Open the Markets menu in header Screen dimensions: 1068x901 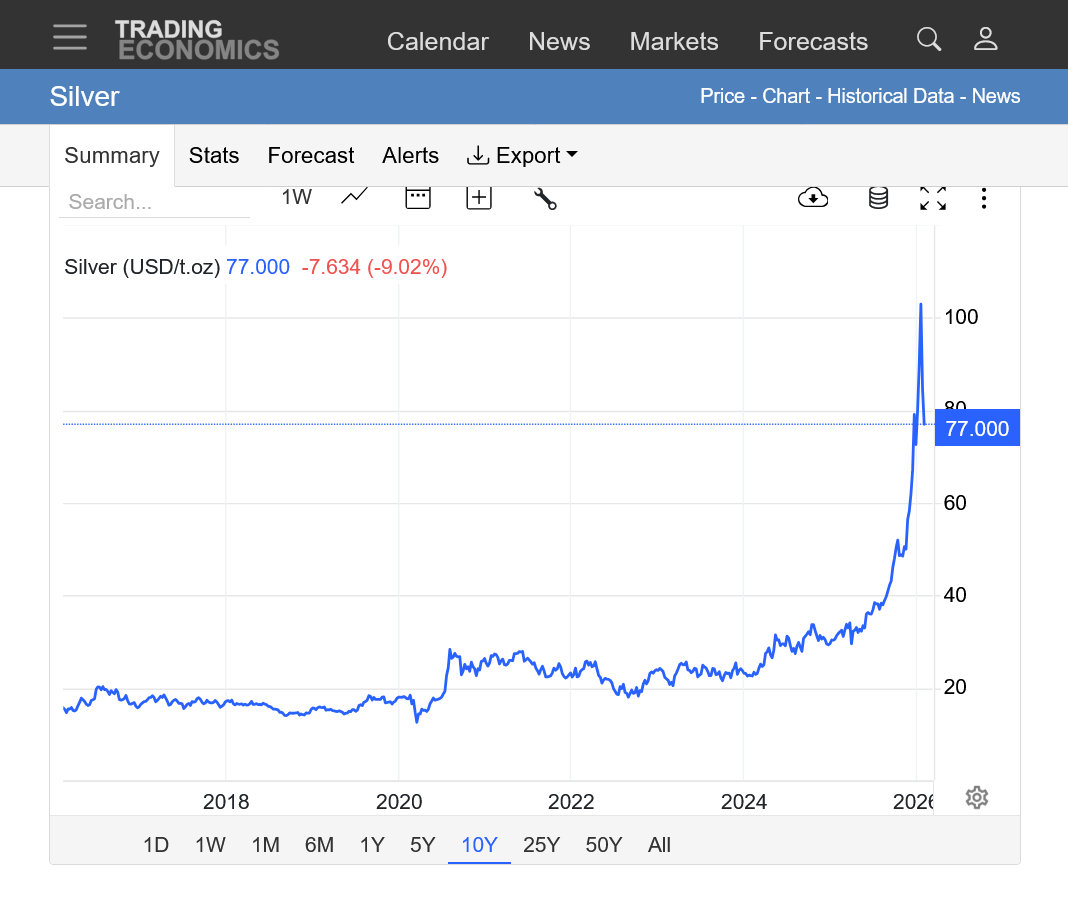(x=673, y=42)
